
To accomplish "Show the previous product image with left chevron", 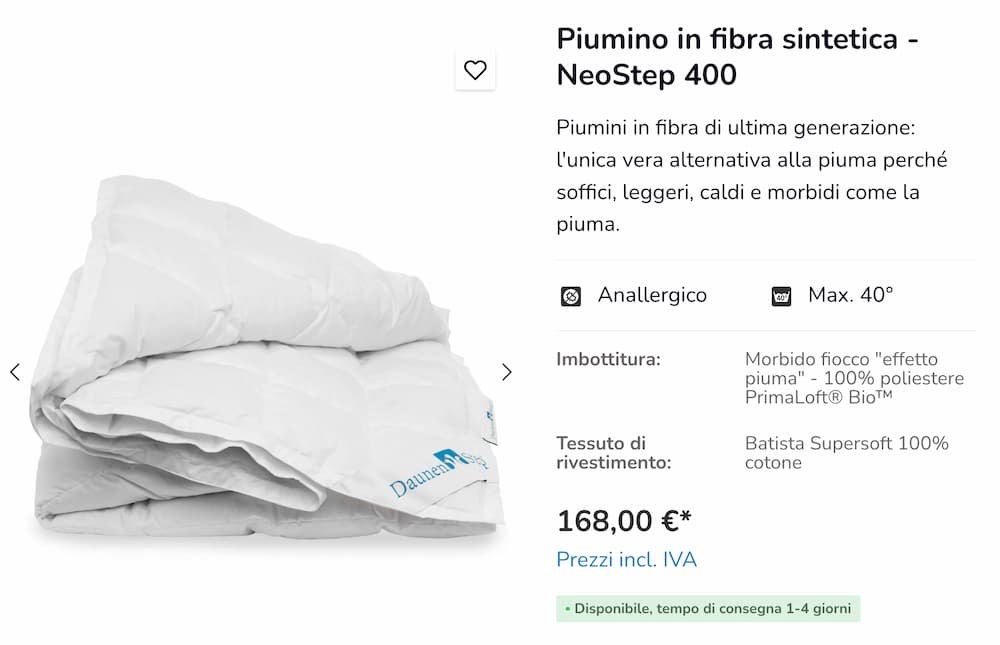I will 15,371.
